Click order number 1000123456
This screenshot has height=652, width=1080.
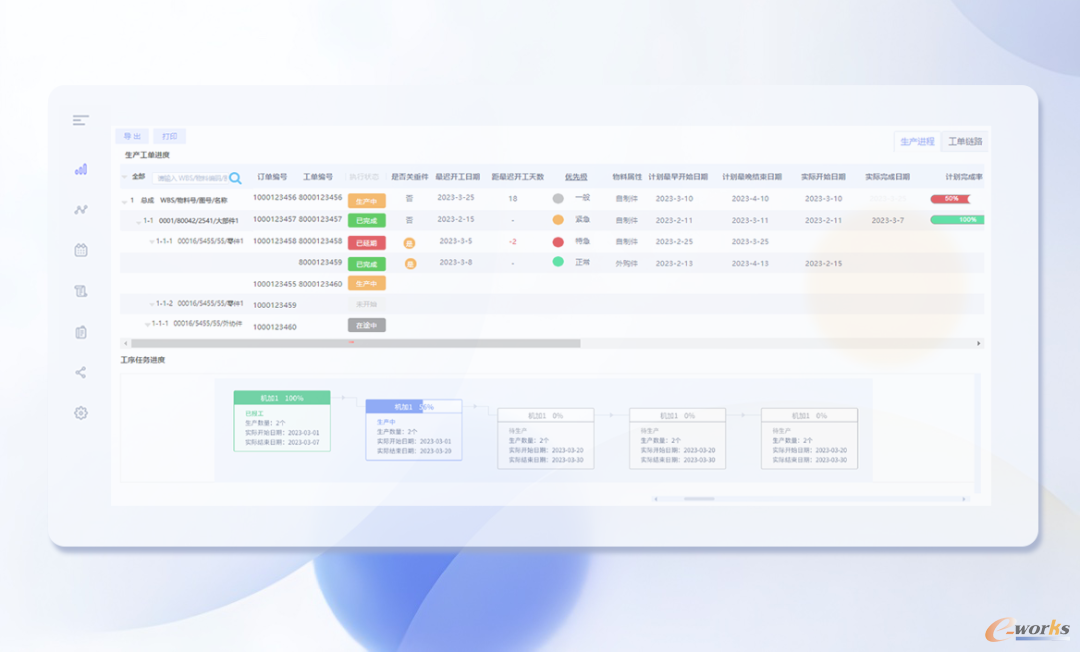[274, 198]
